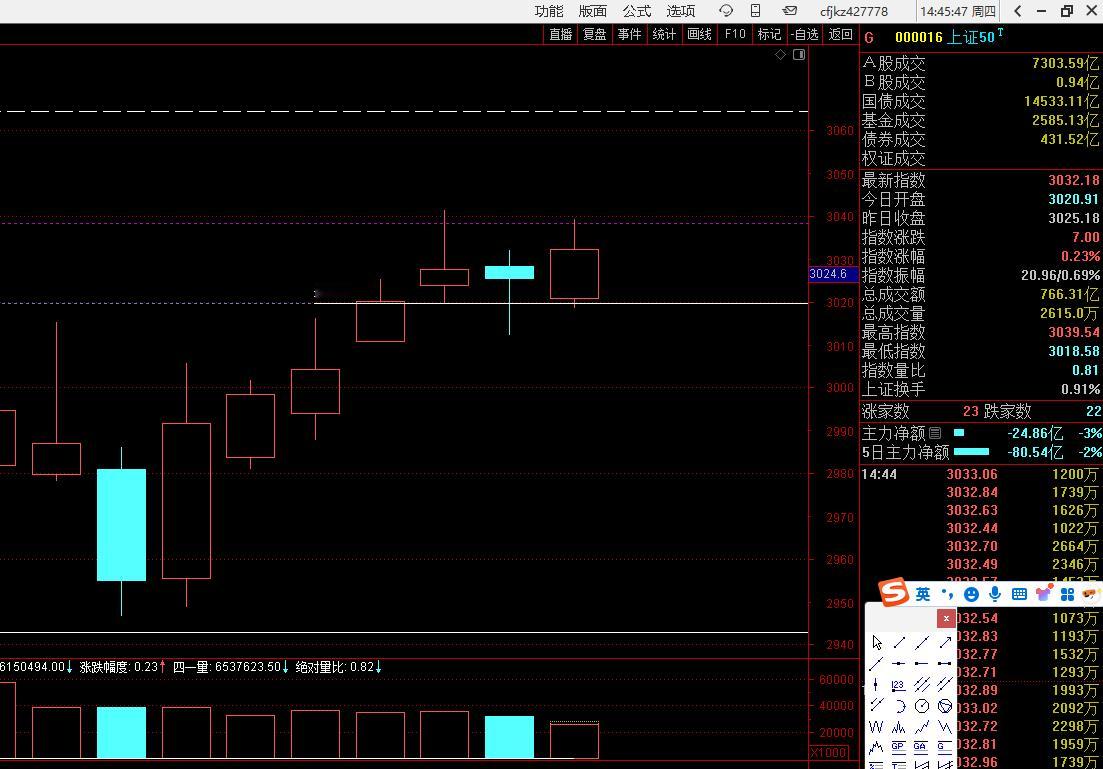Click the account name cfjkz427778

click(854, 11)
